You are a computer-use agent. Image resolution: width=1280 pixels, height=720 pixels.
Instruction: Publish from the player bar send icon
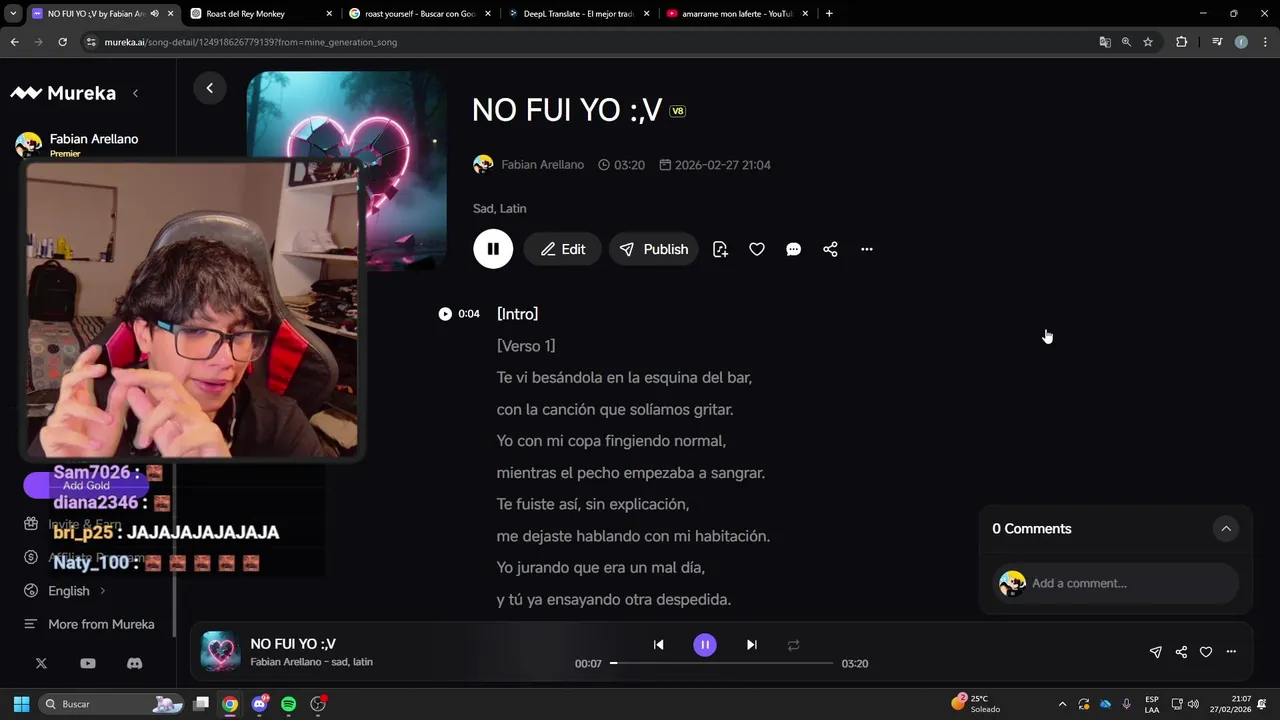point(1156,652)
